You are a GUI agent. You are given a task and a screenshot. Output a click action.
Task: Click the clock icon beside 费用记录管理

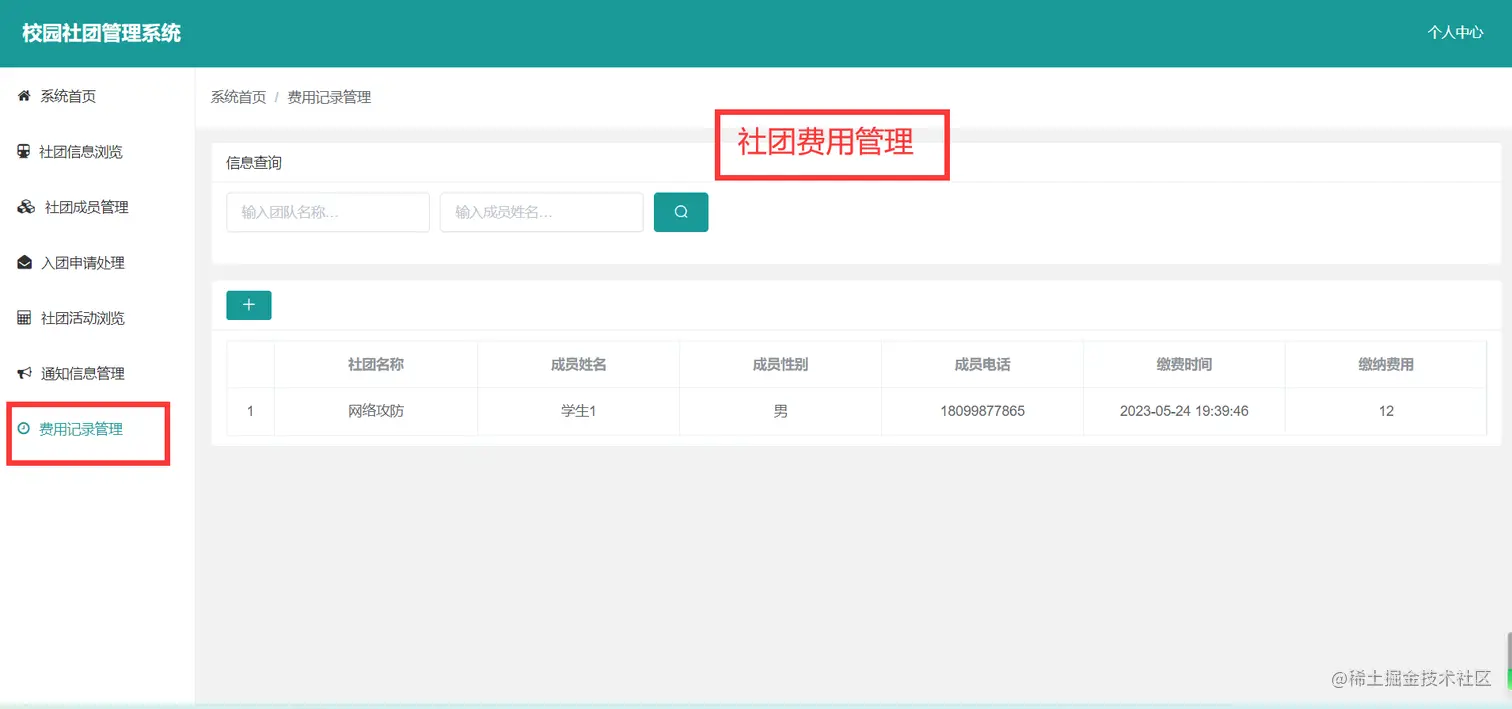tap(23, 429)
